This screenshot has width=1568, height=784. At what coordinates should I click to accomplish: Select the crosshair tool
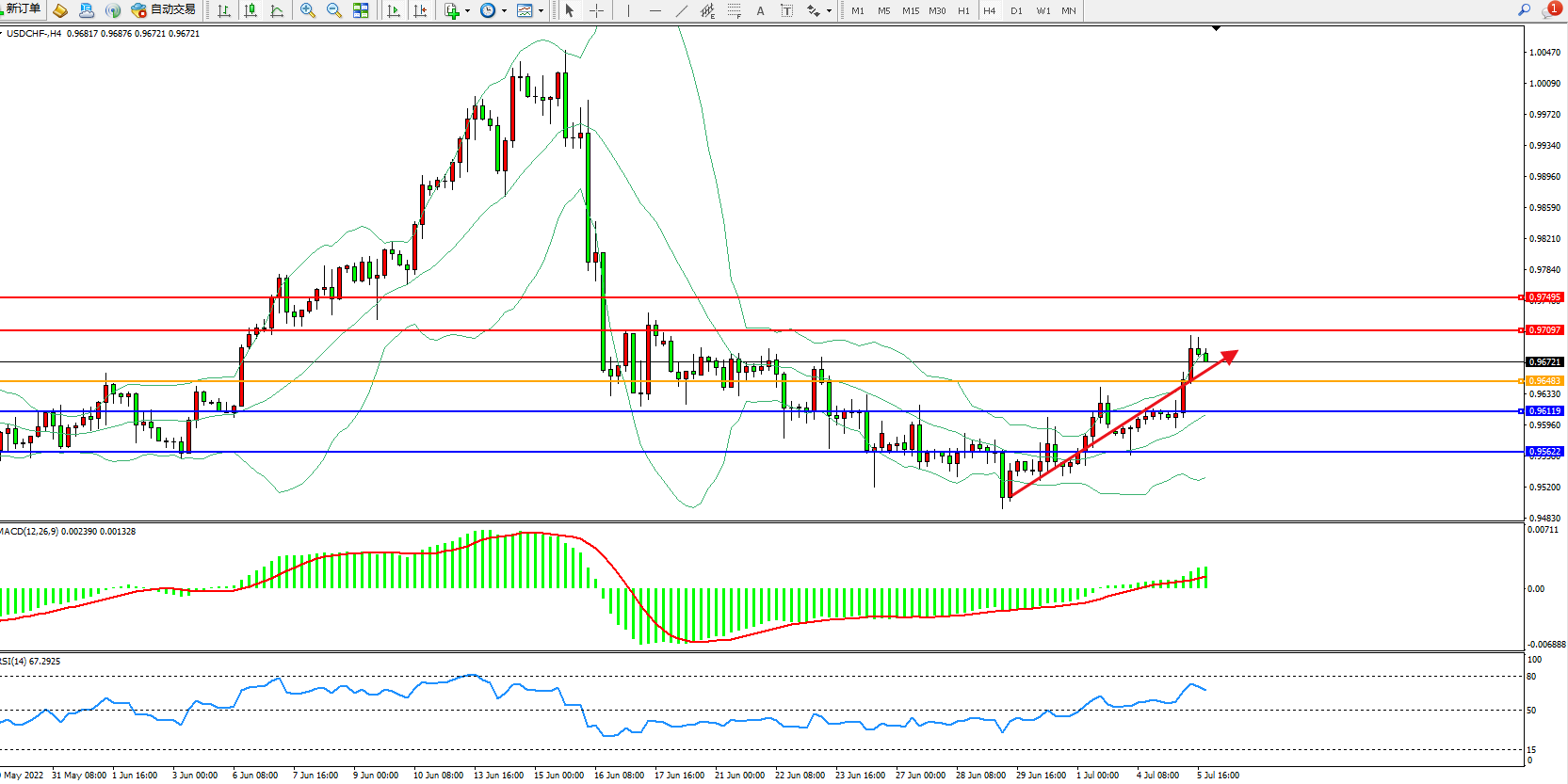596,11
